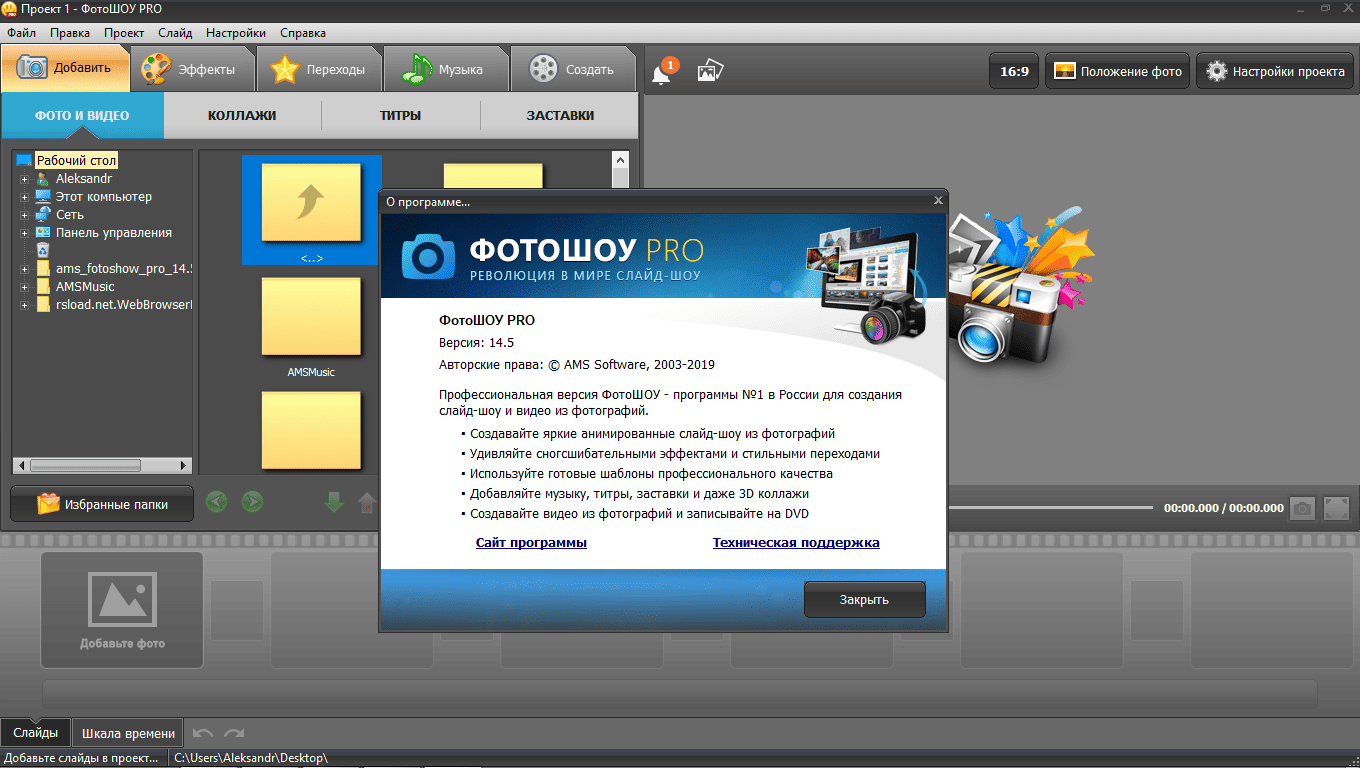This screenshot has height=768, width=1360.
Task: Click the Aleksandr tree item
Action: [83, 179]
